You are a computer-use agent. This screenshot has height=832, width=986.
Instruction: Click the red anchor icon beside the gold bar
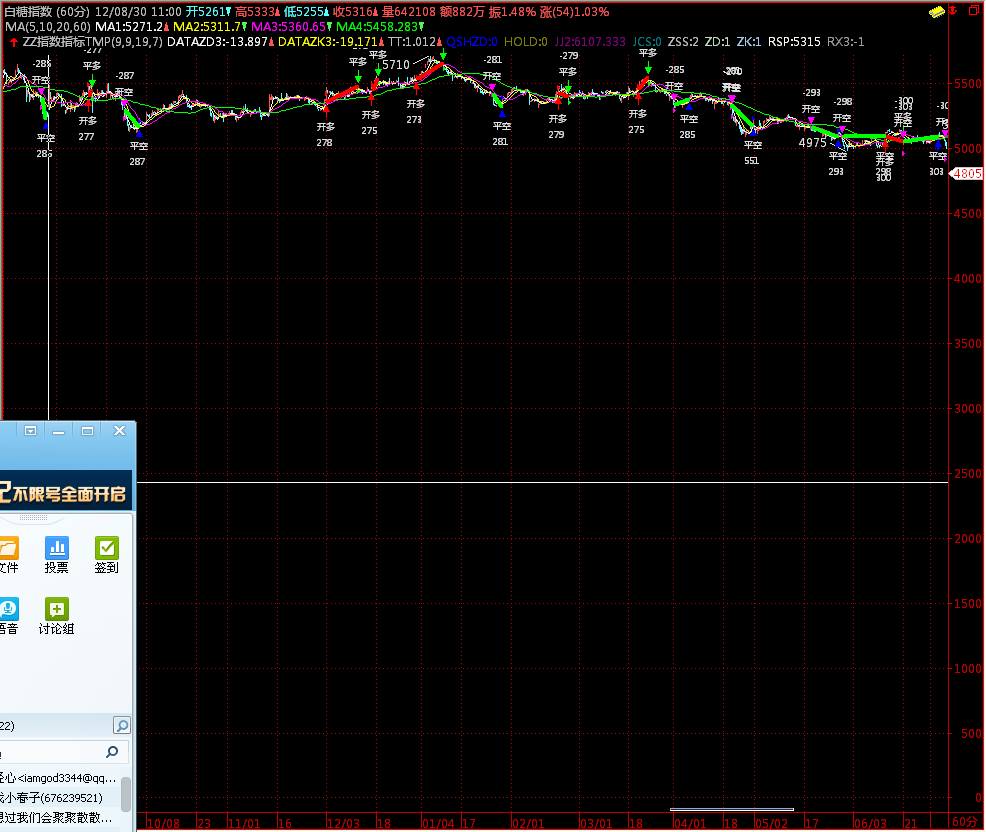pyautogui.click(x=953, y=11)
